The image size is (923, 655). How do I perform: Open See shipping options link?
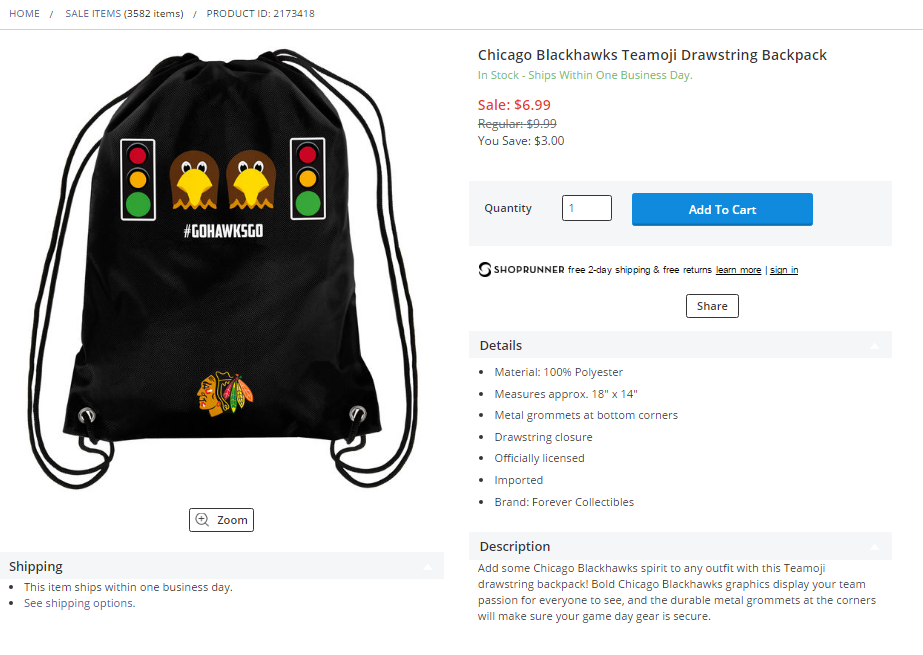point(79,603)
